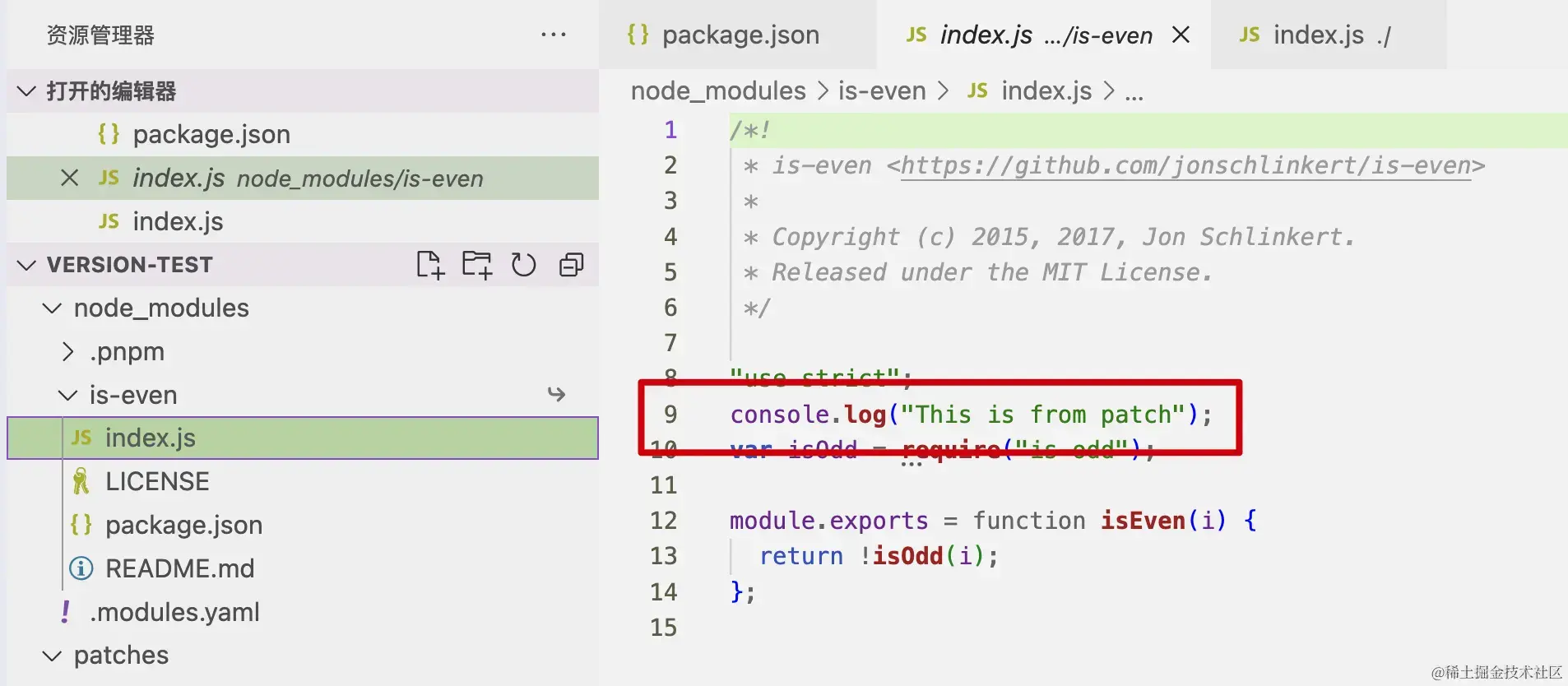Viewport: 1568px width, 686px height.
Task: Click line number 15 in the gutter
Action: coord(664,628)
